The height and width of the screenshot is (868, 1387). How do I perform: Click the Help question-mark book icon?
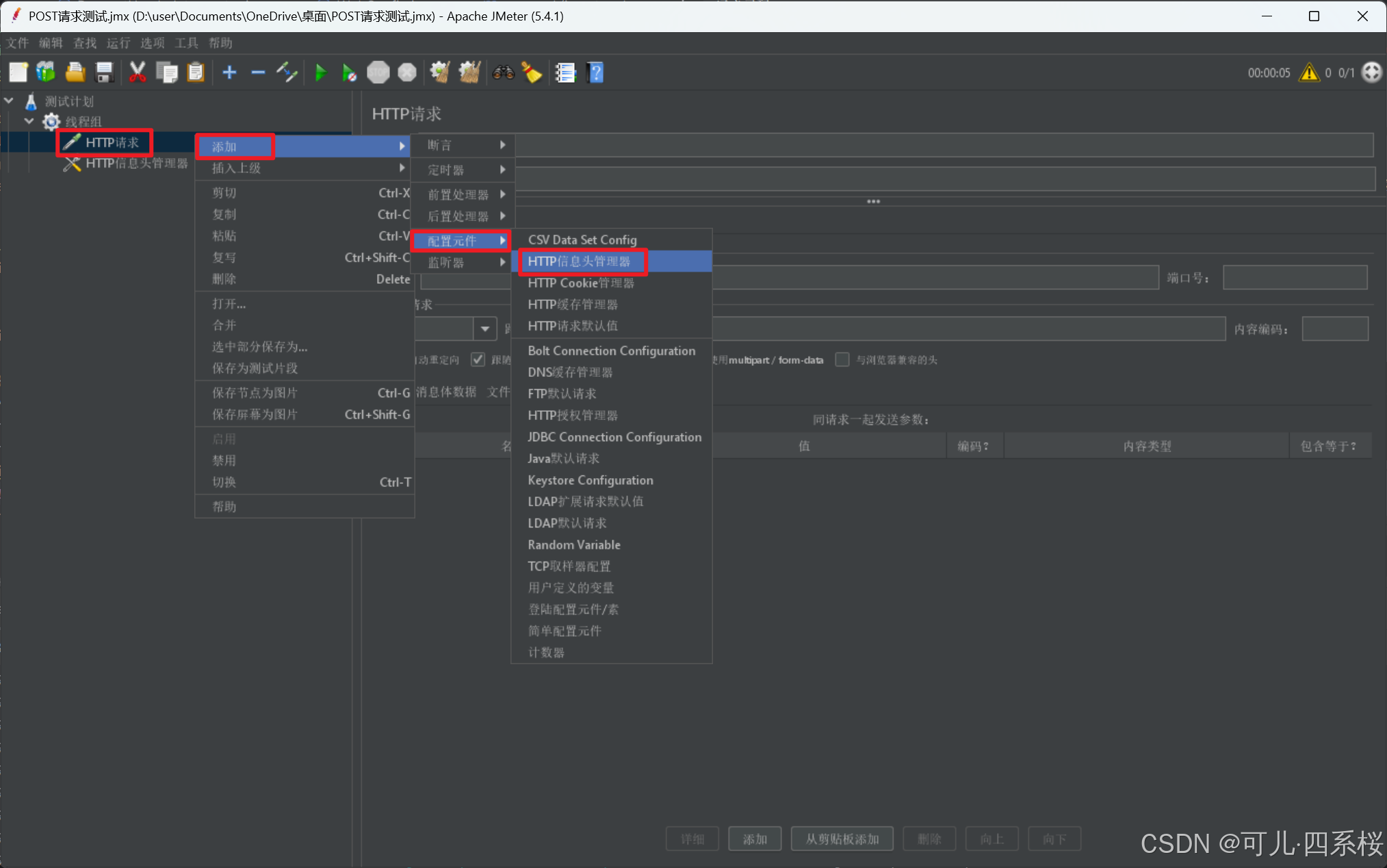coord(595,73)
